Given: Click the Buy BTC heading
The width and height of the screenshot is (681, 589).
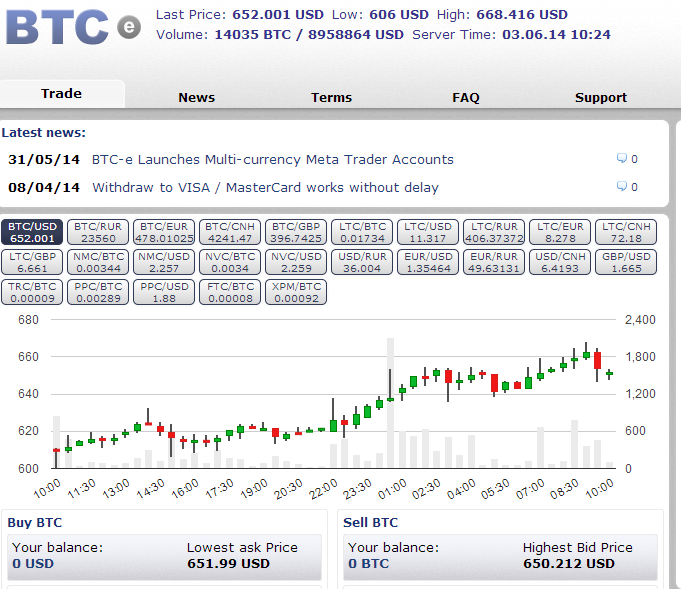Looking at the screenshot, I should [x=35, y=523].
